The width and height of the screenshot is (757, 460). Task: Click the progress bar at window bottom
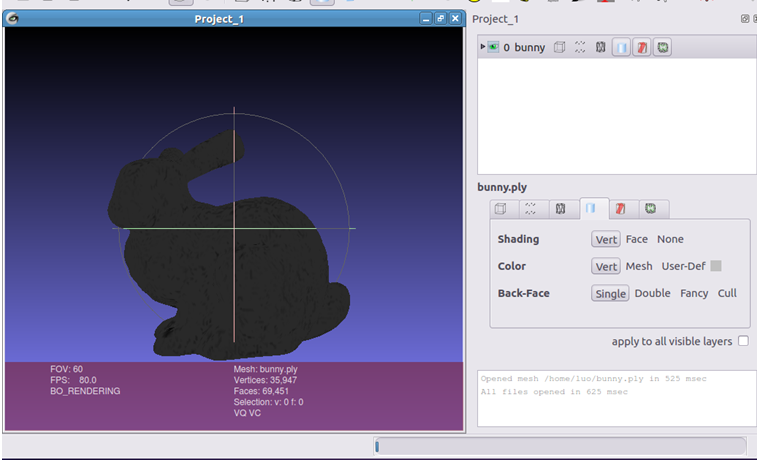[560, 446]
